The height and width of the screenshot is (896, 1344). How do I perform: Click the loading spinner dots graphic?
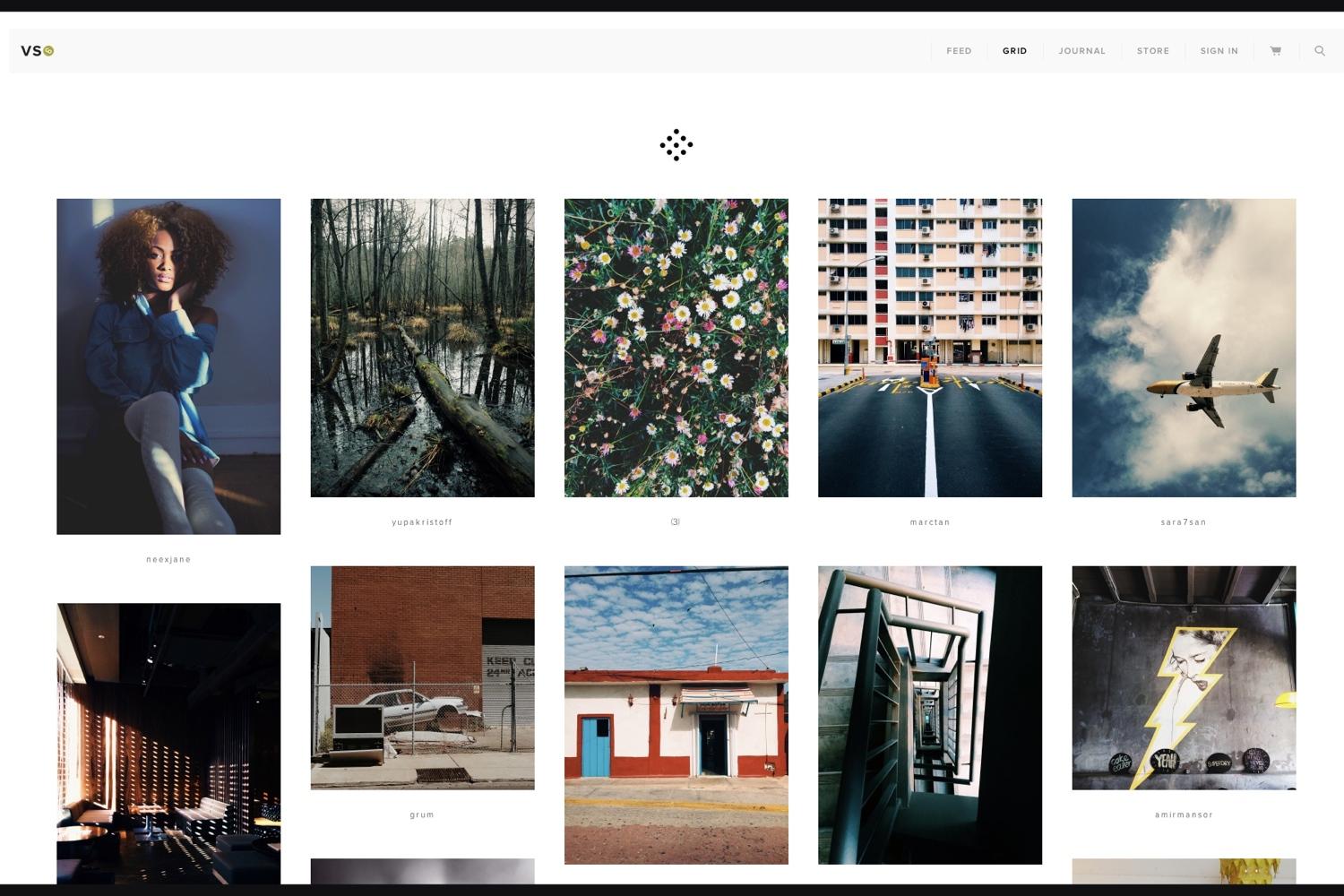tap(676, 145)
